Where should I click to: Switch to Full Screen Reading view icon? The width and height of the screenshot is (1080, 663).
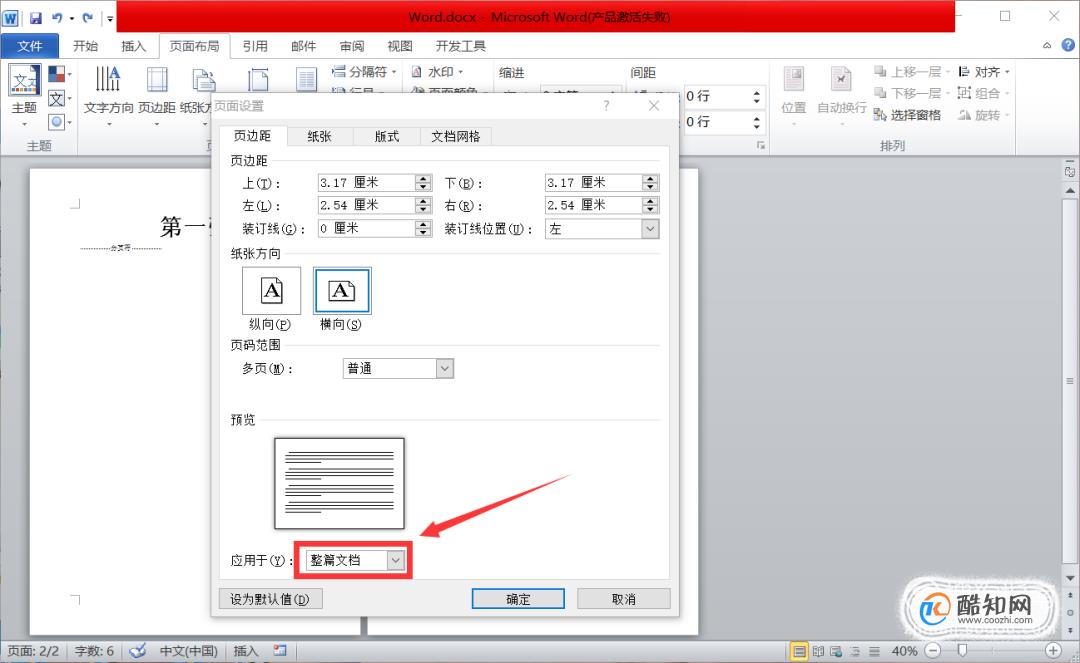point(818,651)
